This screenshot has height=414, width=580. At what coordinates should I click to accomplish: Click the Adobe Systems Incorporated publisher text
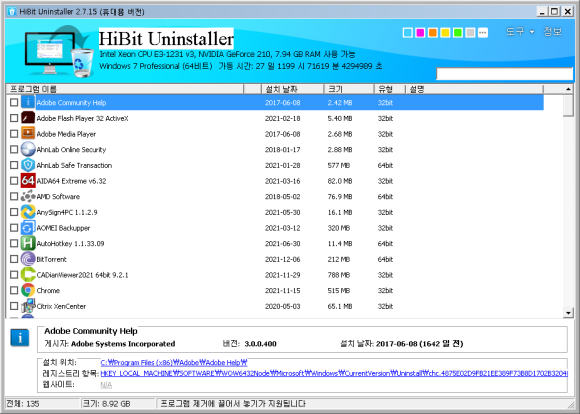coord(123,344)
